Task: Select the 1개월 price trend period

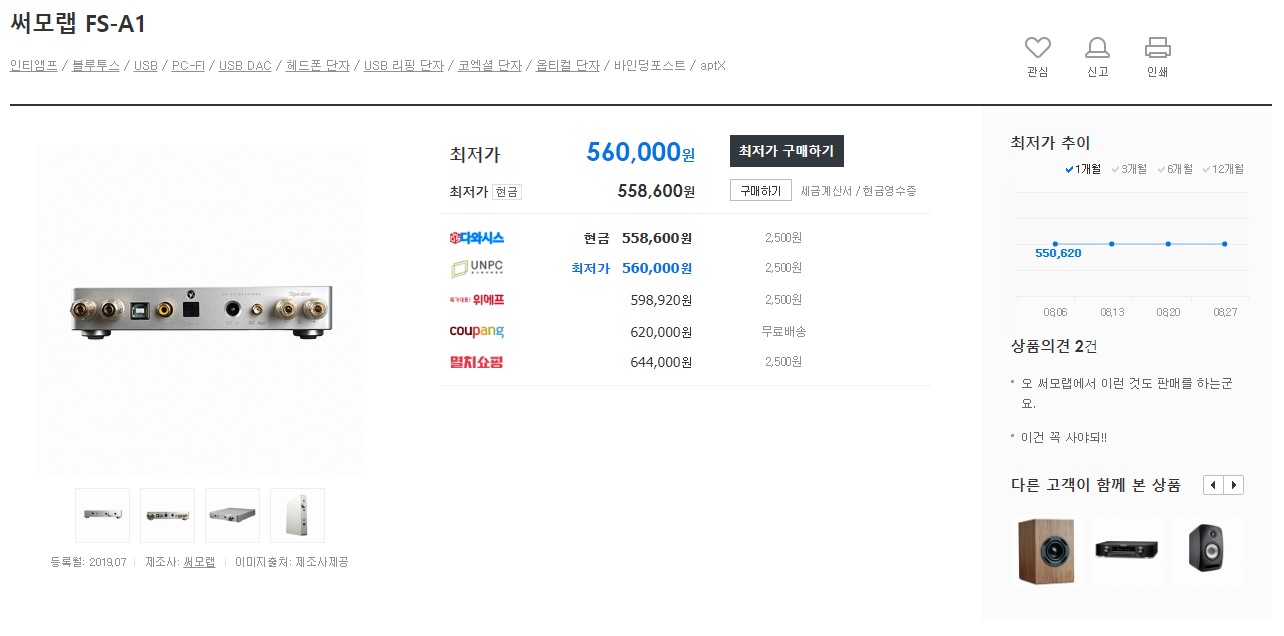Action: pos(1082,169)
